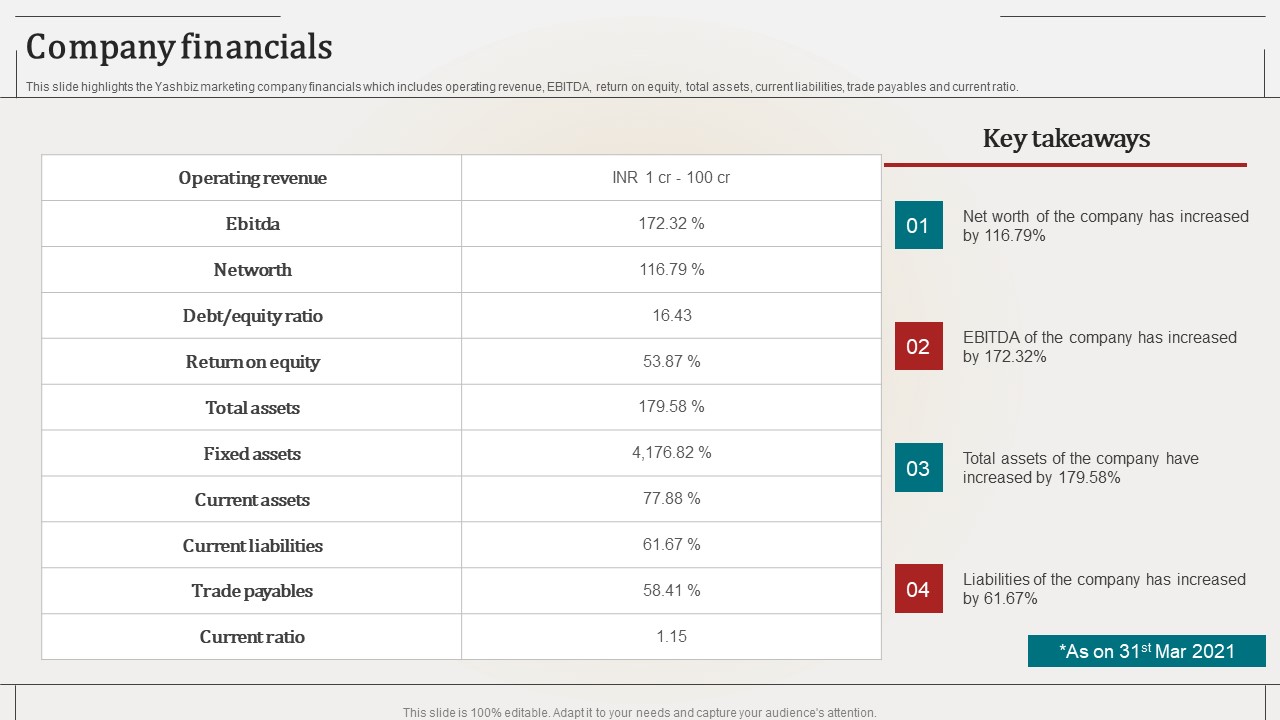The width and height of the screenshot is (1280, 720).
Task: Select the Current liabilities value 61.67 %
Action: point(672,545)
